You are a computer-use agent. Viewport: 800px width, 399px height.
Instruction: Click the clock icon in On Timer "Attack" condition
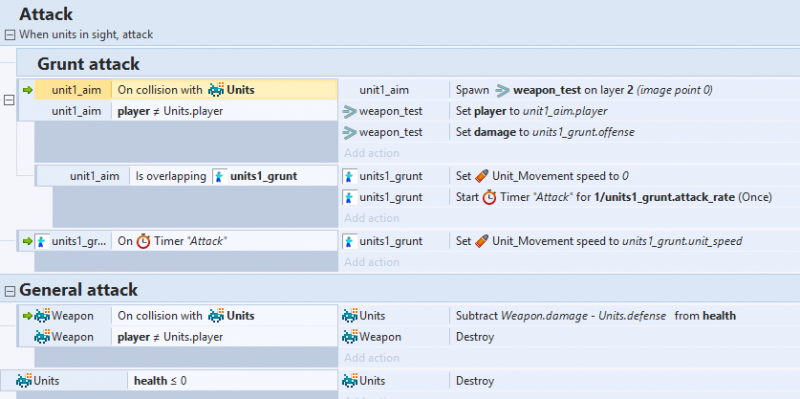143,241
